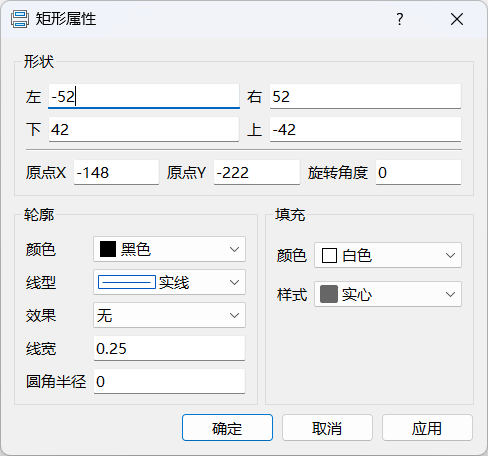Click the 圆角半径 label text
Image resolution: width=488 pixels, height=456 pixels.
coord(56,381)
